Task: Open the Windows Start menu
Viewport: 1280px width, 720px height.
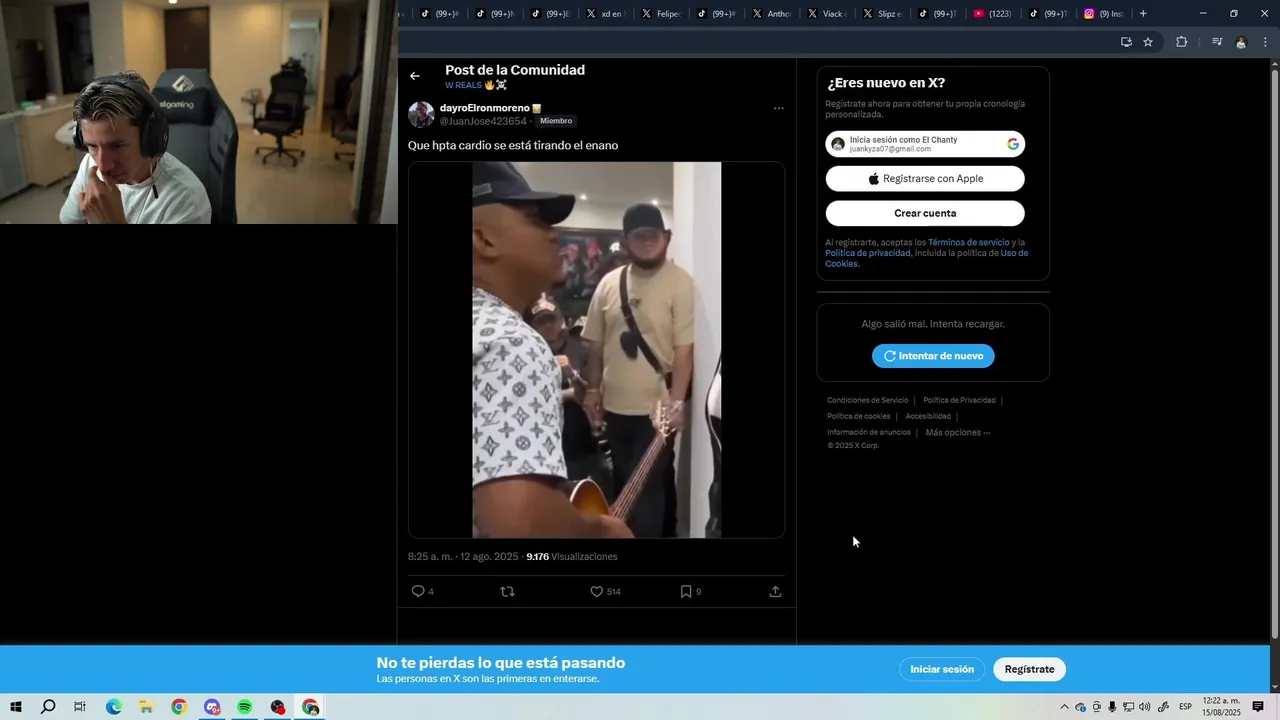Action: (x=16, y=707)
